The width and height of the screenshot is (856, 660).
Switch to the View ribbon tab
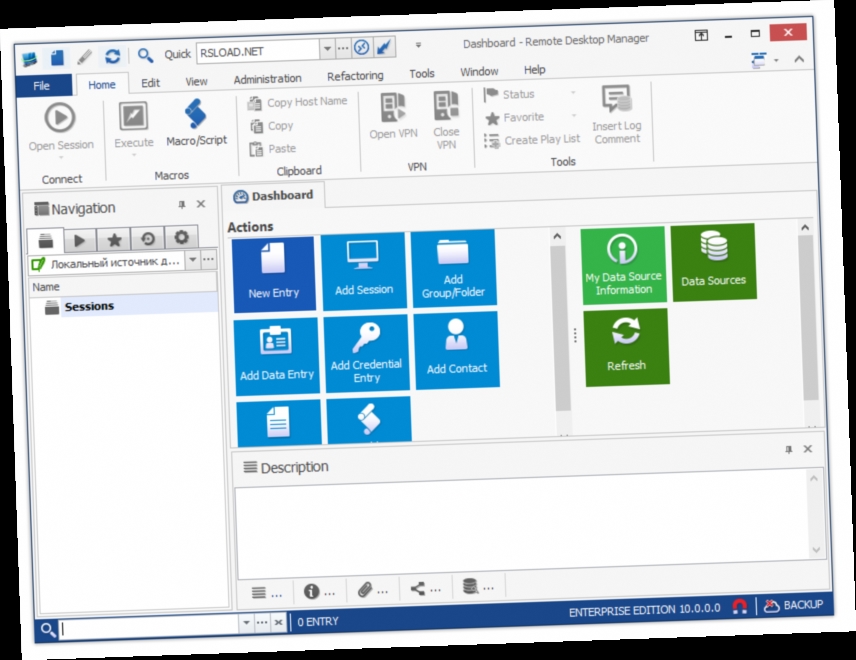coord(196,81)
